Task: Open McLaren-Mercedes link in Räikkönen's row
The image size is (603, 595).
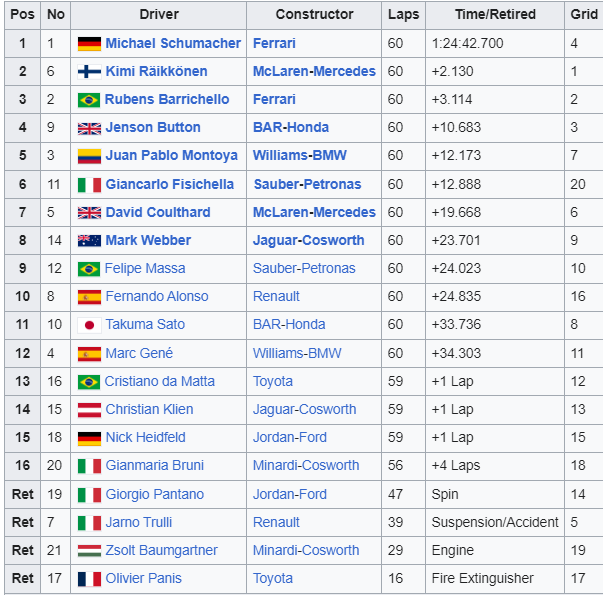Action: 314,71
